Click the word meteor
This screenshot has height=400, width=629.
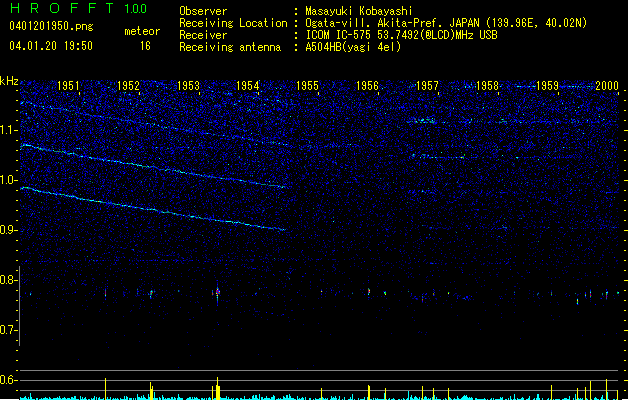142,31
